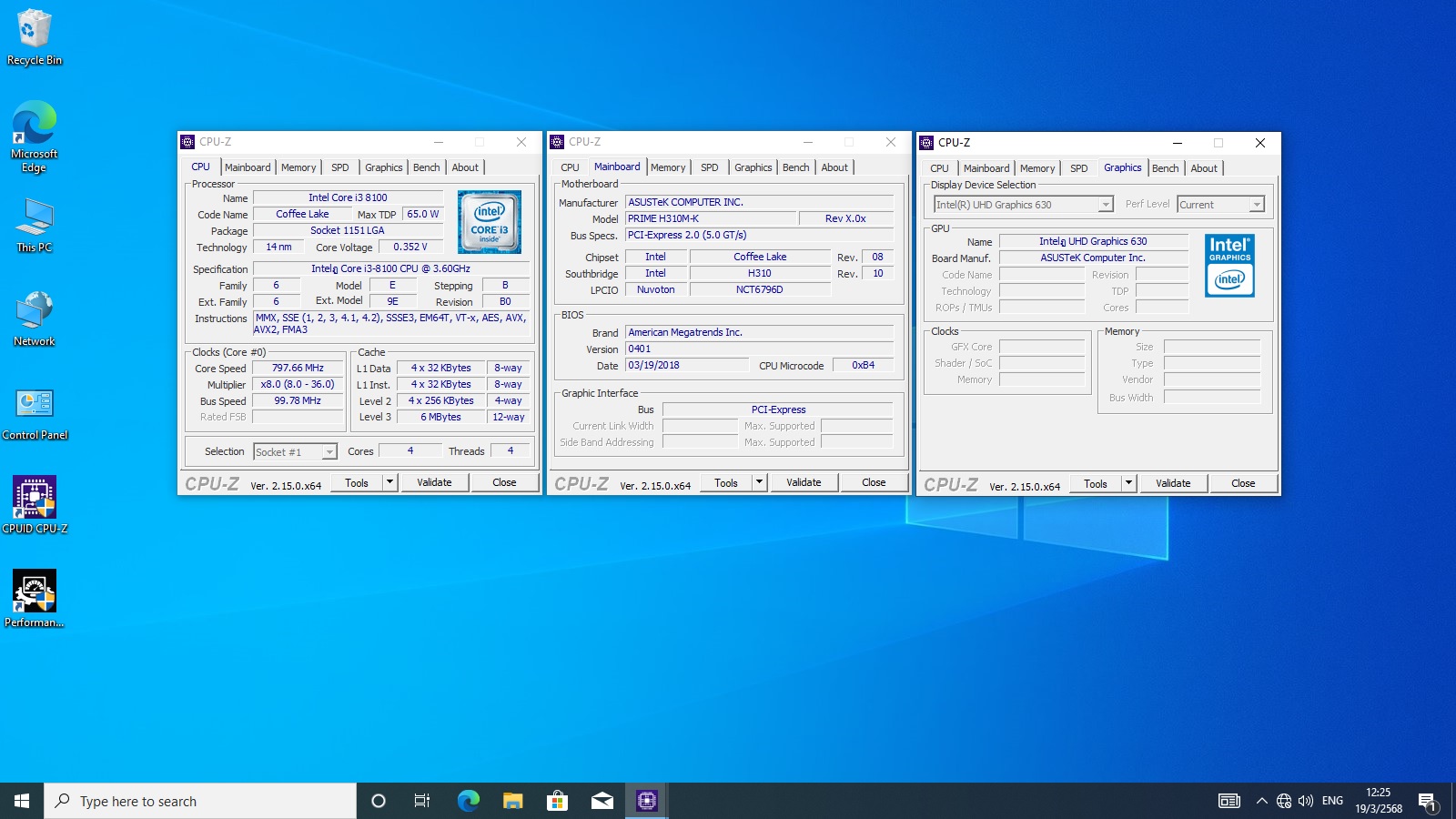Open About tab in Mainboard window
Viewport: 1456px width, 819px height.
pyautogui.click(x=834, y=167)
